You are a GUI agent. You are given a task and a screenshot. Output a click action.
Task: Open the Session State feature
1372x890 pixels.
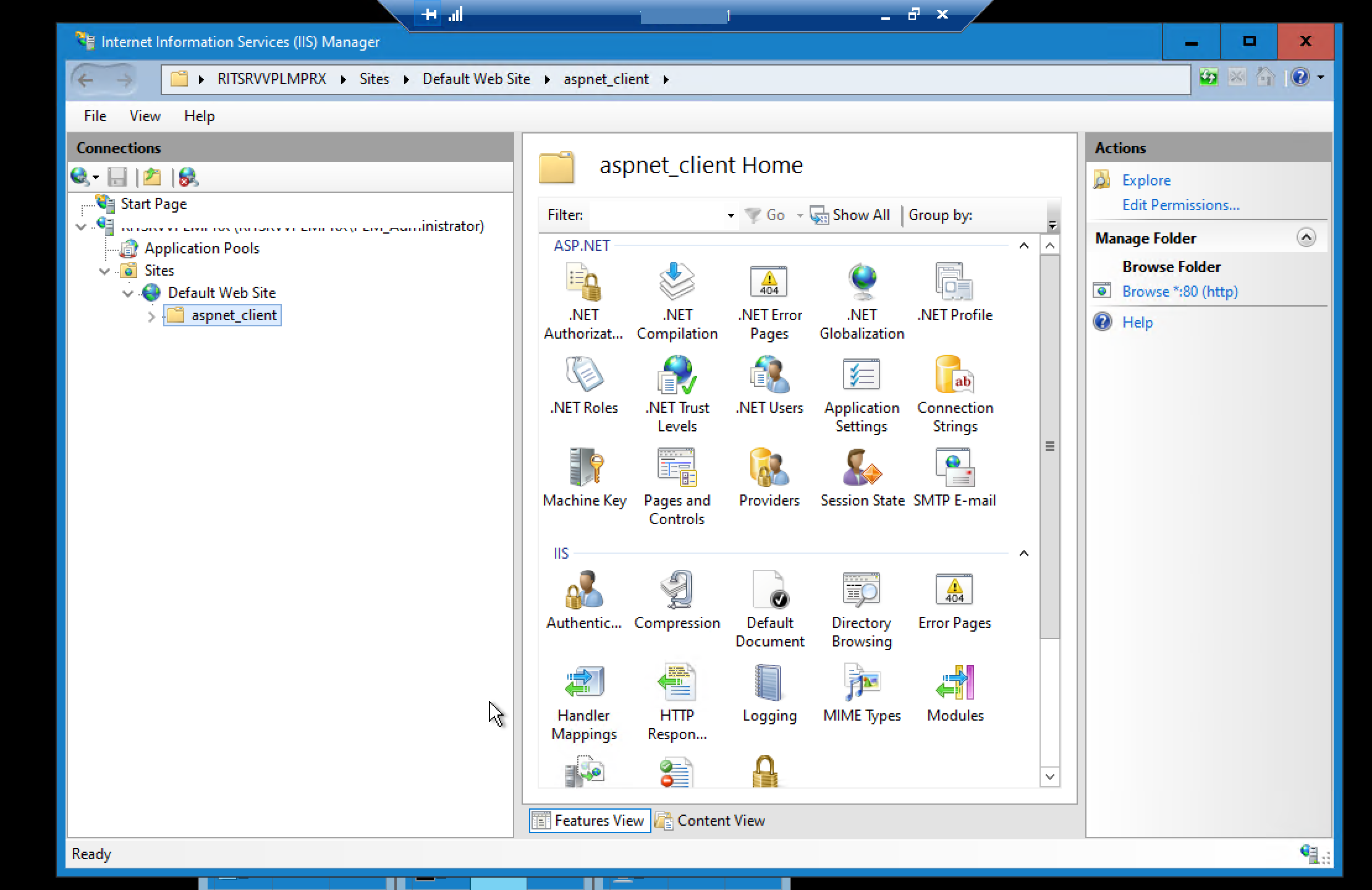(862, 479)
